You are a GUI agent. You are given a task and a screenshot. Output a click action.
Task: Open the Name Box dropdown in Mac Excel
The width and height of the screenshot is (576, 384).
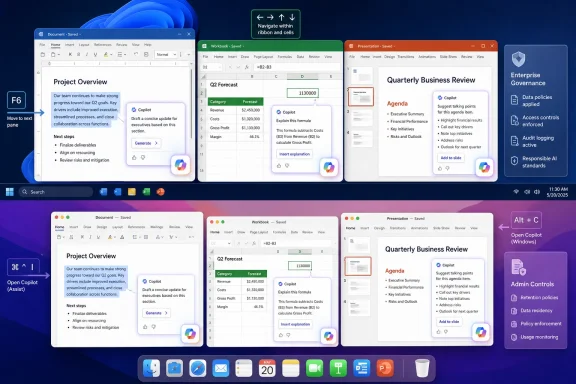click(229, 243)
